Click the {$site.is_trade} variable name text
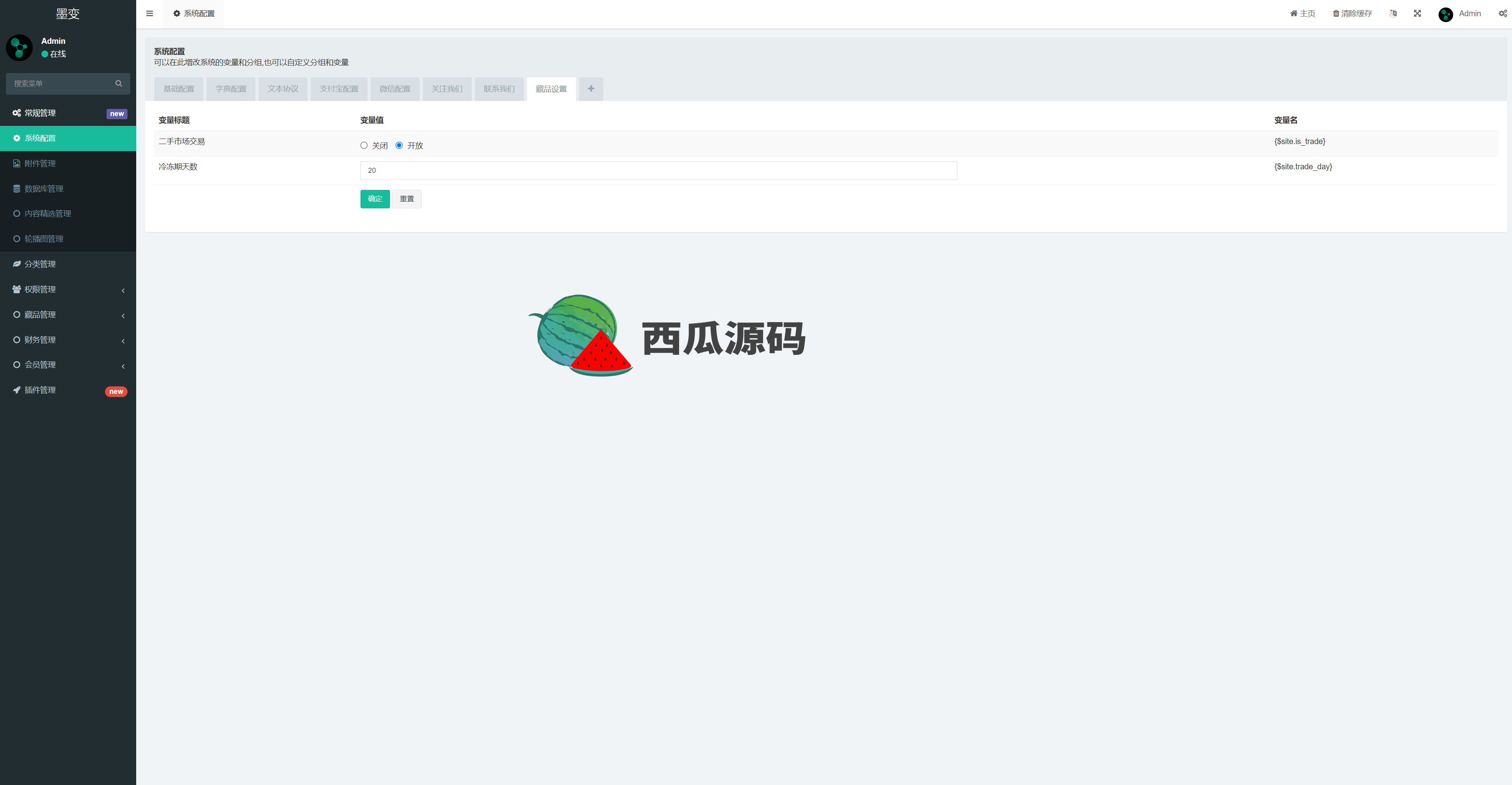The width and height of the screenshot is (1512, 785). [1300, 141]
